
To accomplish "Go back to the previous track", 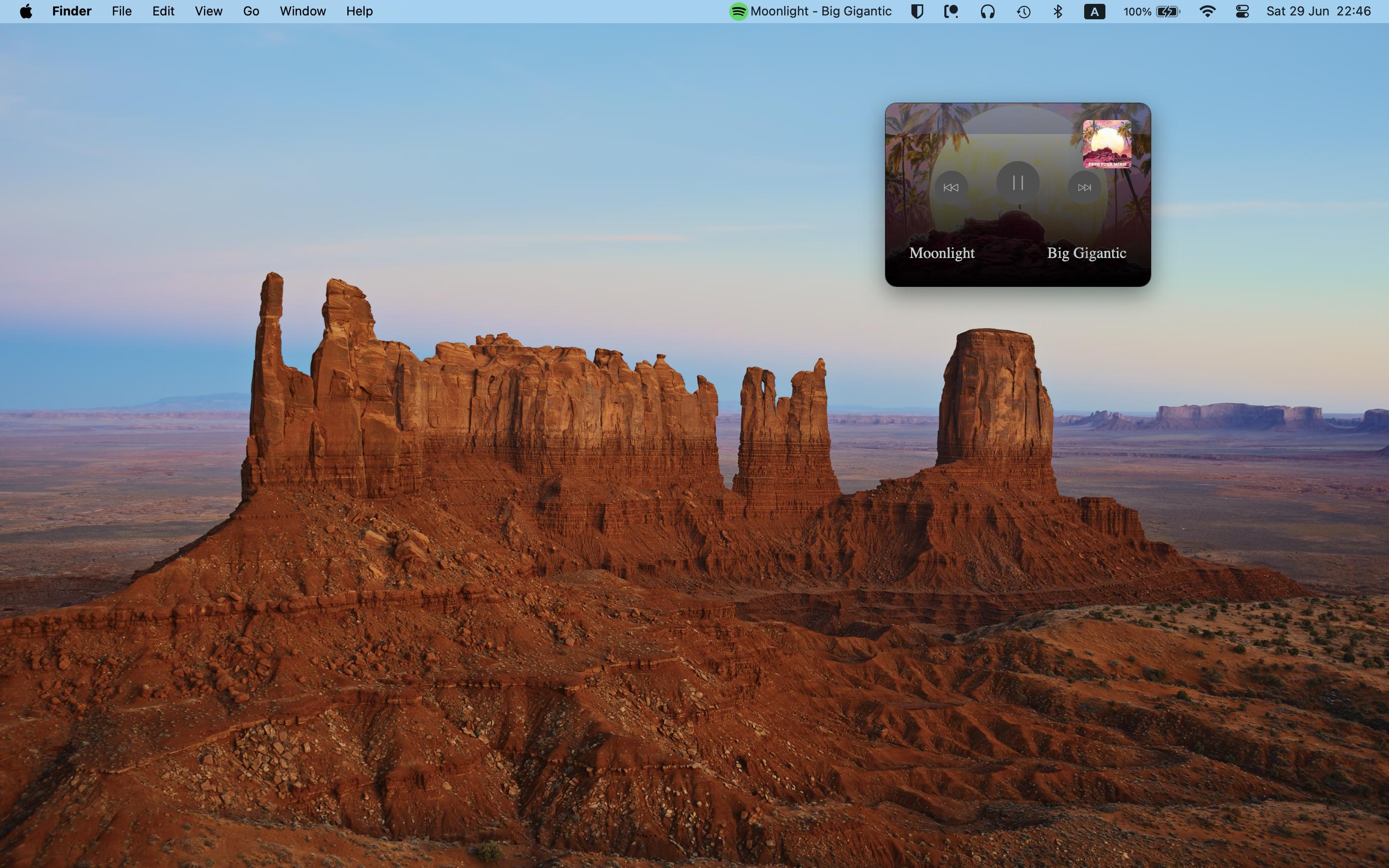I will click(951, 188).
